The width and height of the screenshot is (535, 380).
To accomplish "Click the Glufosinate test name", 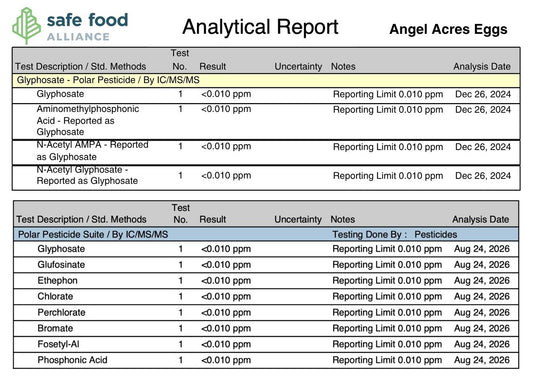I will [x=61, y=265].
